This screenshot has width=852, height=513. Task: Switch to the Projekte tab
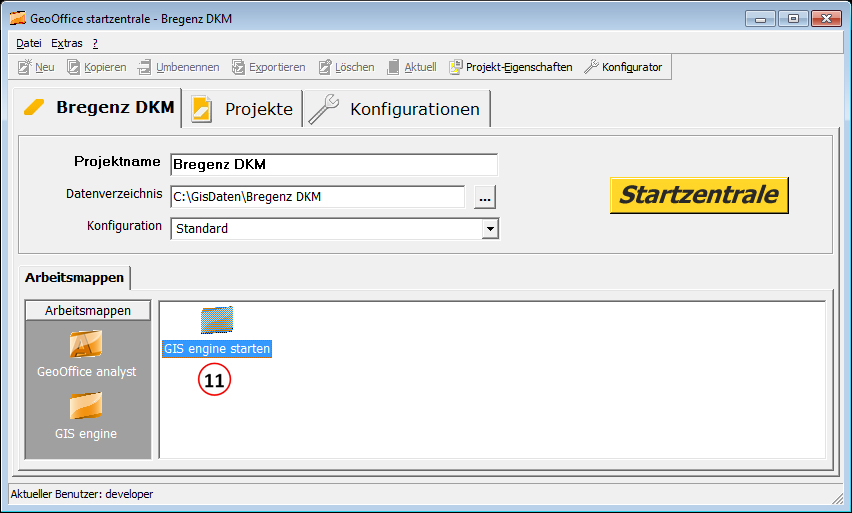pyautogui.click(x=244, y=109)
